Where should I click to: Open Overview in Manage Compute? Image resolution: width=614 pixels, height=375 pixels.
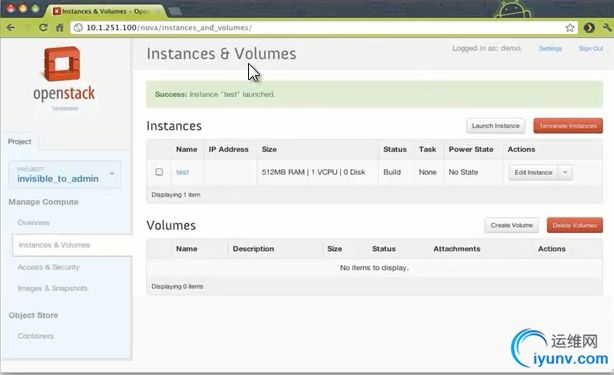click(x=34, y=223)
